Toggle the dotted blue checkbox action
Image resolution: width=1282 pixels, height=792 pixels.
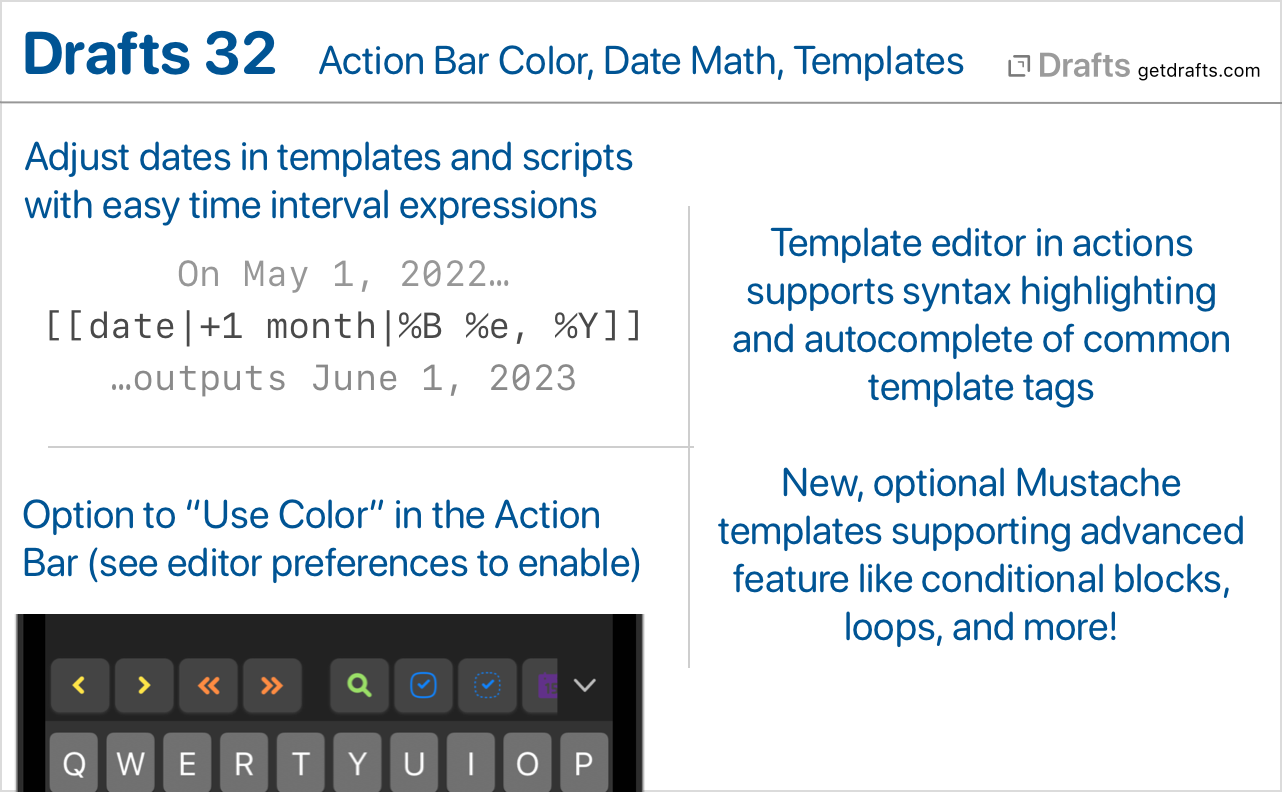pyautogui.click(x=488, y=685)
